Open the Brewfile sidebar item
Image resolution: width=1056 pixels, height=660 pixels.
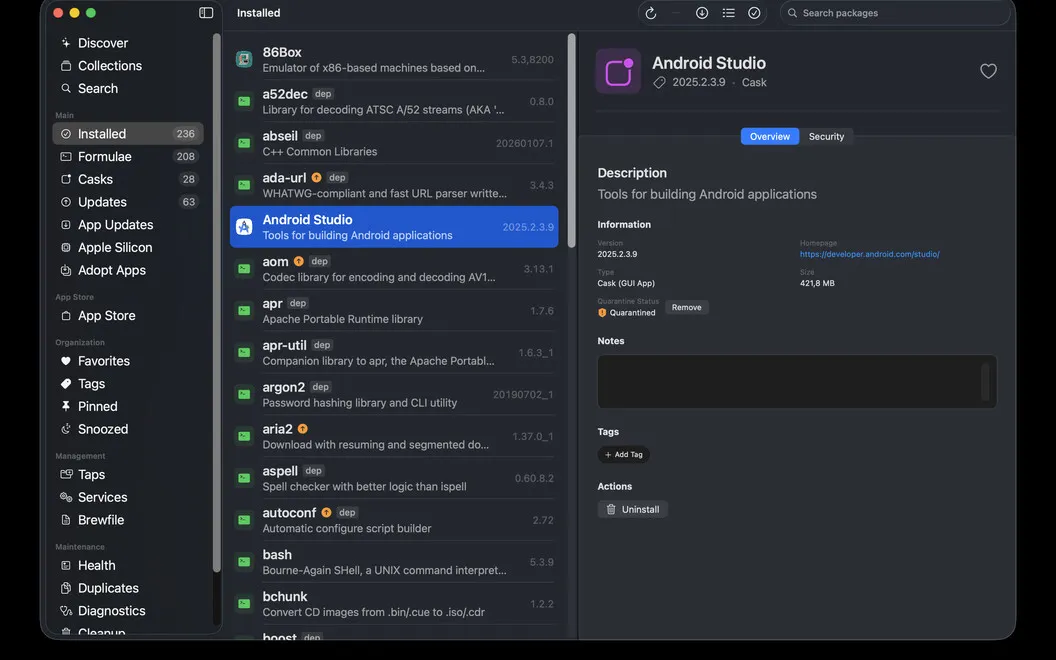pos(128,521)
